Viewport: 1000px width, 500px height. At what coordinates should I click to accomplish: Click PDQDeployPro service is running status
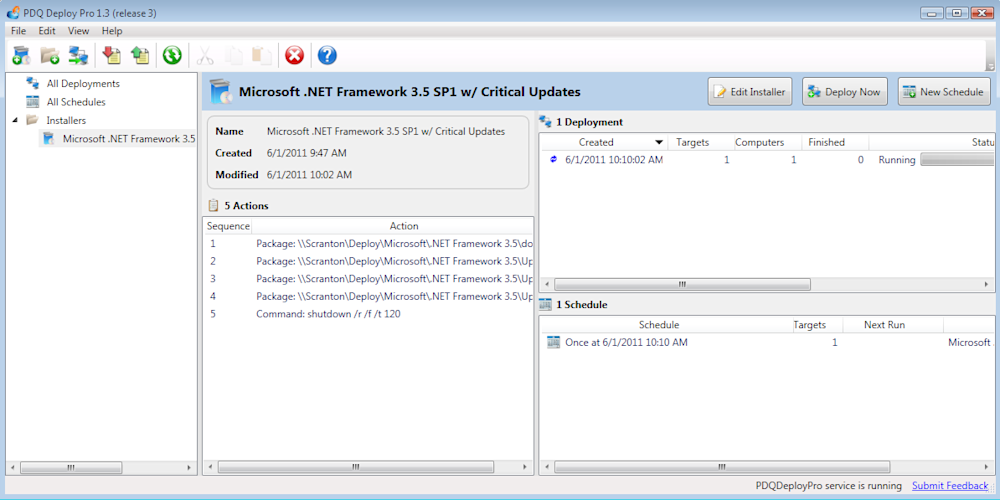[828, 486]
